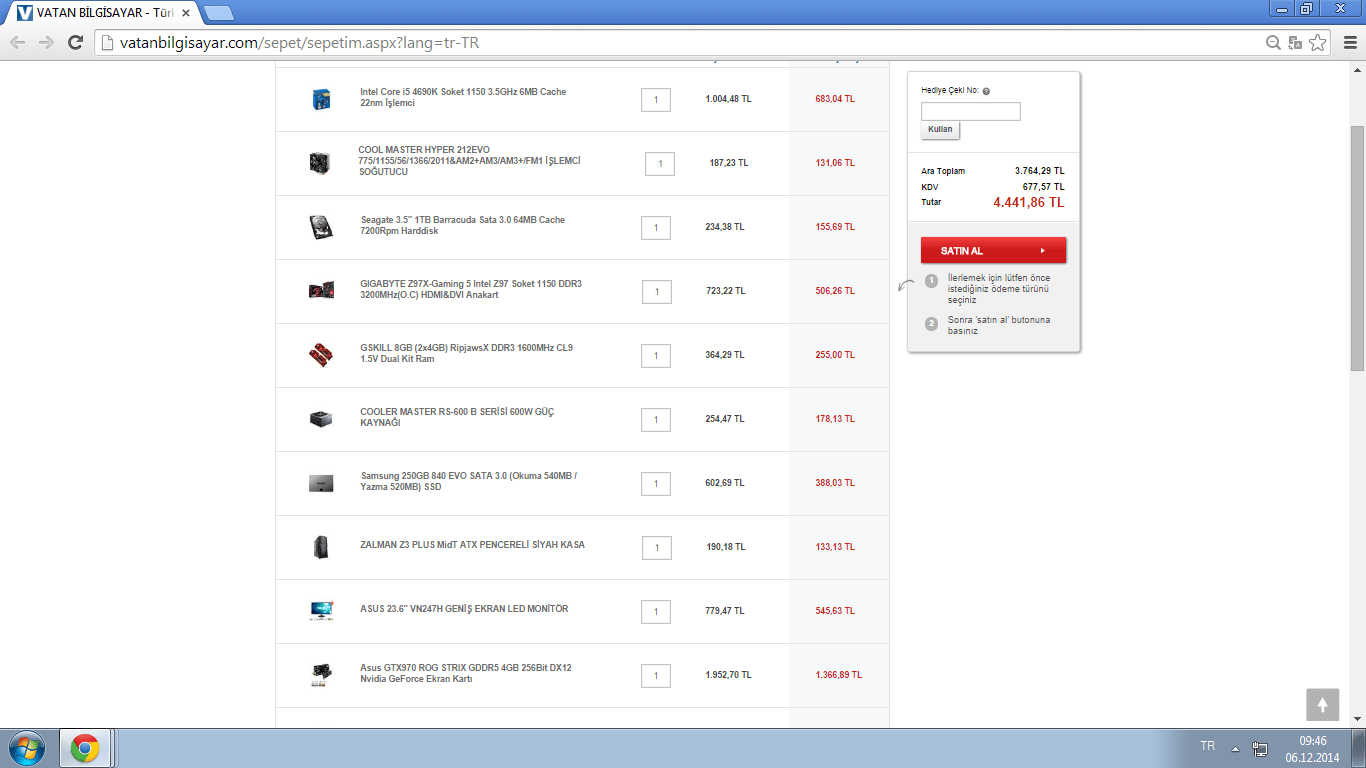Click the Hediye Çeki help question mark
Screen dimensions: 1366x768
coord(986,91)
